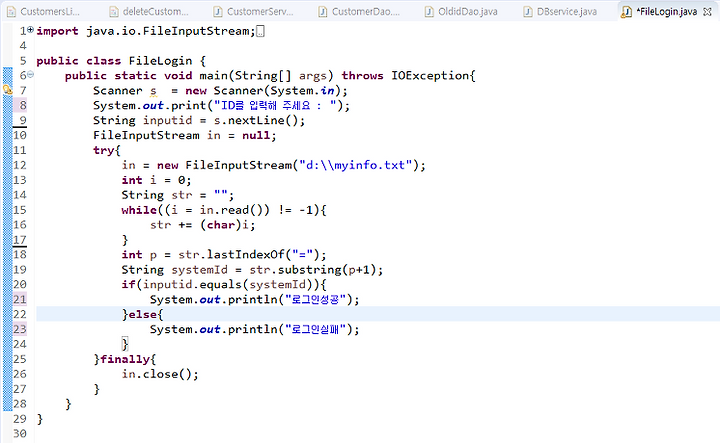720x443 pixels.
Task: Switch to the CustomersLi... editor tab
Action: tap(44, 11)
